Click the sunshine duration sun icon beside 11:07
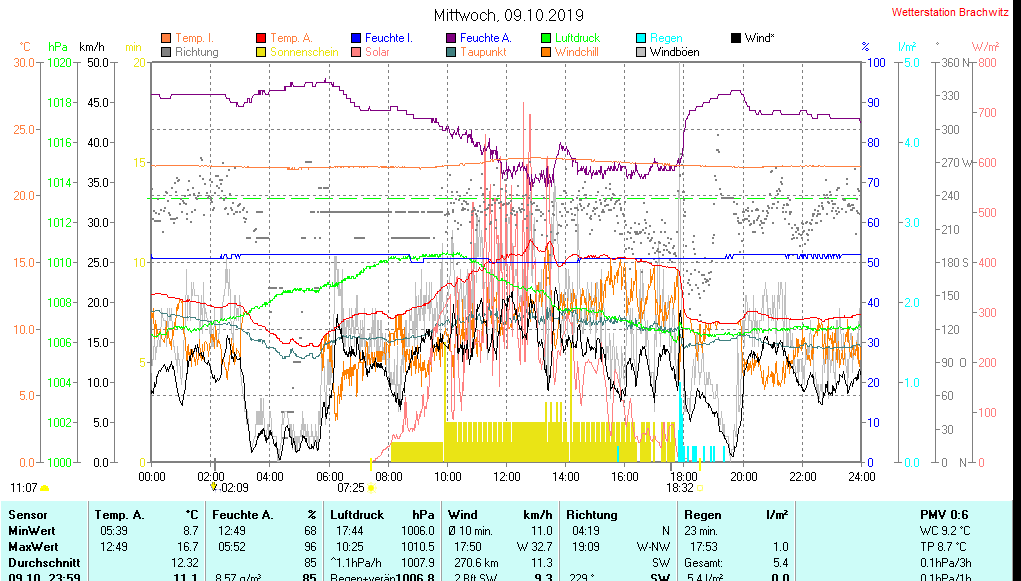 pos(45,488)
